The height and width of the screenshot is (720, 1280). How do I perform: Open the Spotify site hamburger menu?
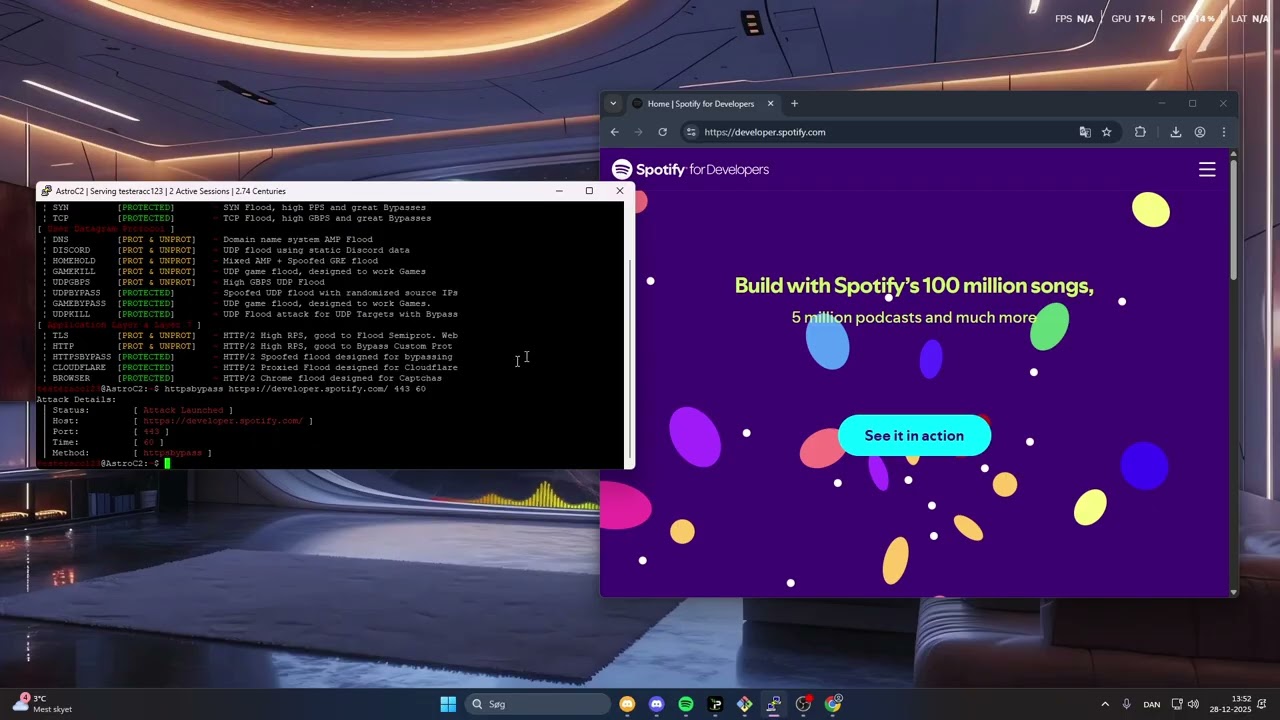pos(1207,170)
